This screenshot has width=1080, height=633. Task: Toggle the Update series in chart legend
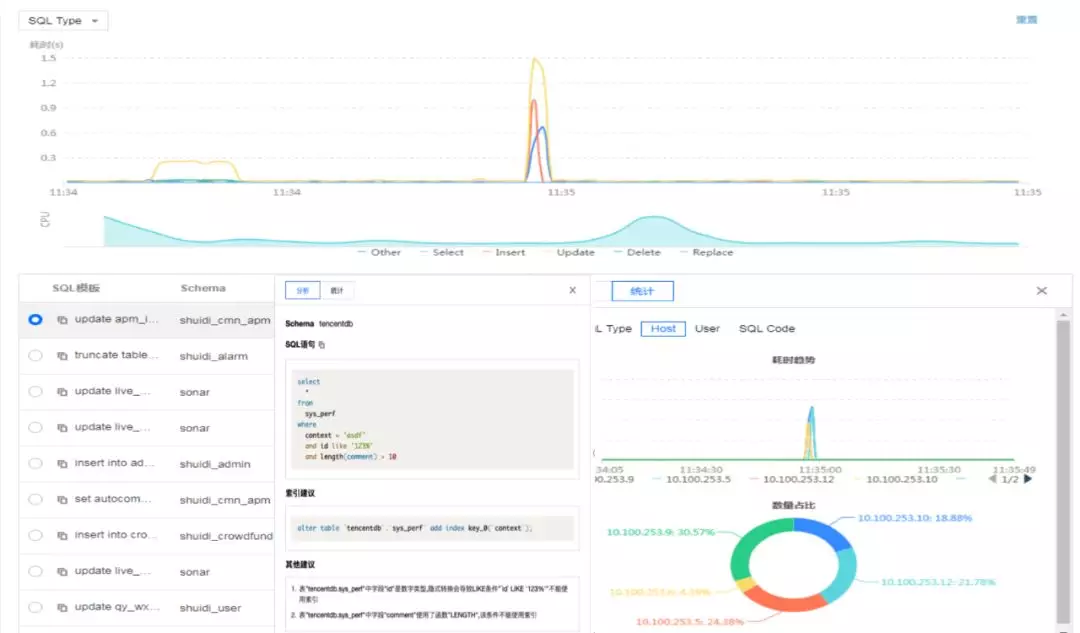tap(575, 253)
